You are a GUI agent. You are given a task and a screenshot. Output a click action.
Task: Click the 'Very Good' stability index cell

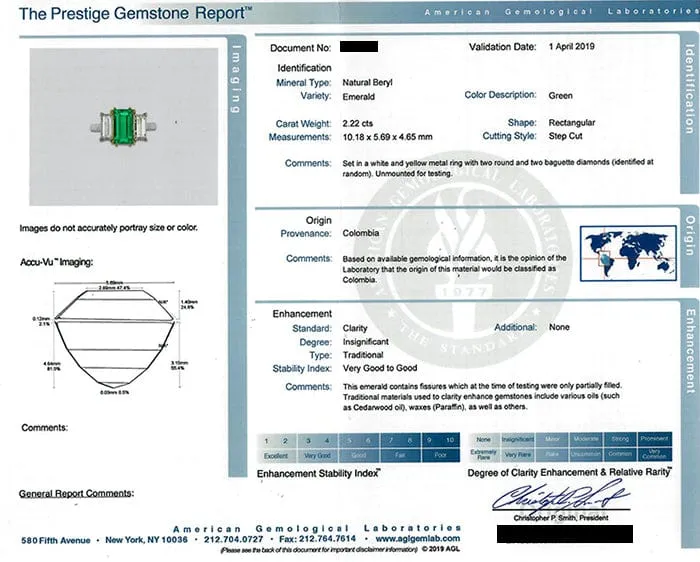click(x=317, y=455)
